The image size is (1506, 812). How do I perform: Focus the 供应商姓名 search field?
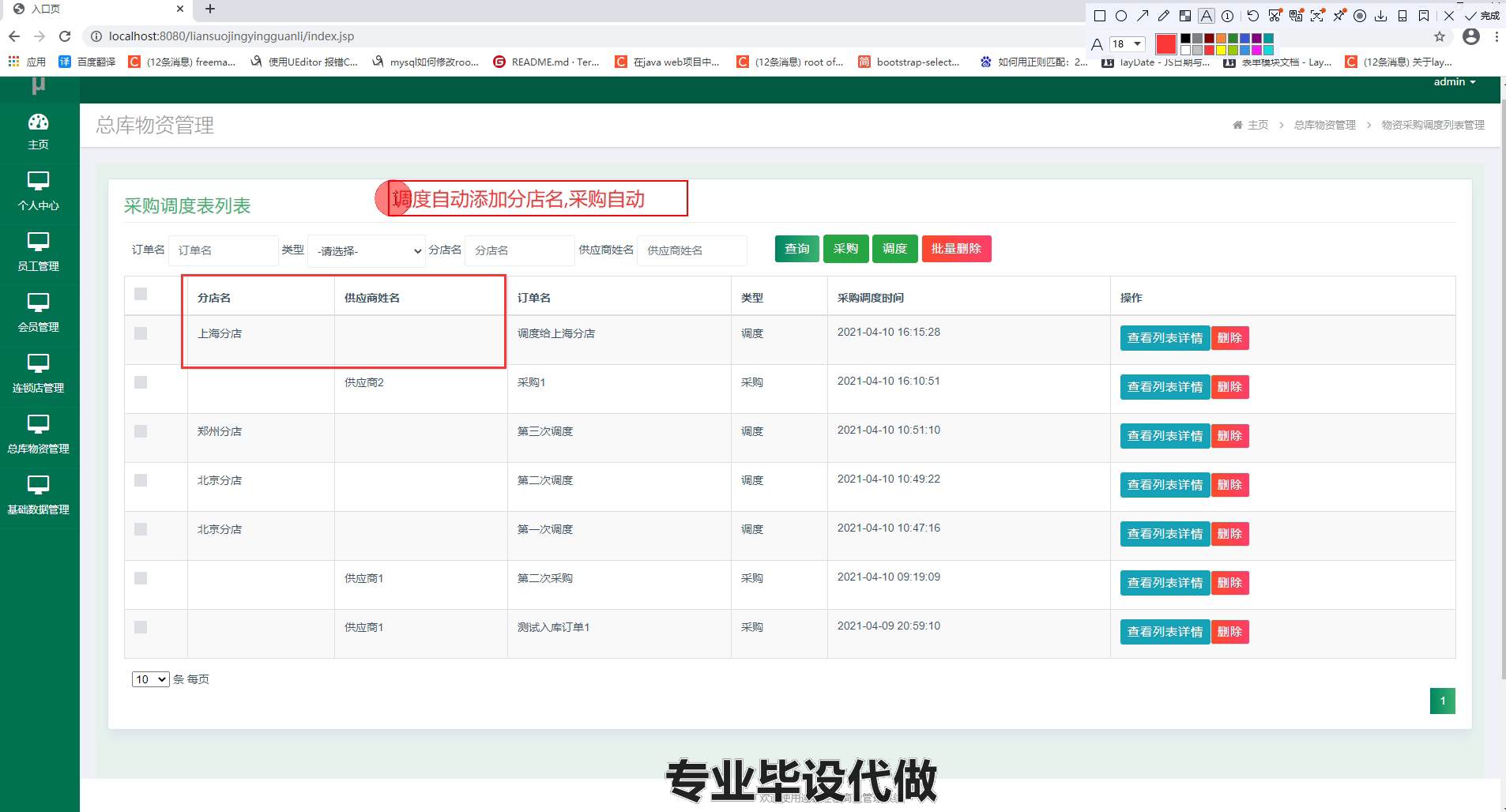(x=692, y=250)
